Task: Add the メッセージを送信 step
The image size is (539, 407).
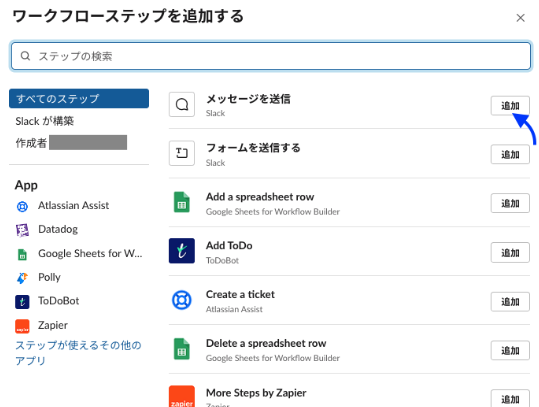Action: coord(510,106)
